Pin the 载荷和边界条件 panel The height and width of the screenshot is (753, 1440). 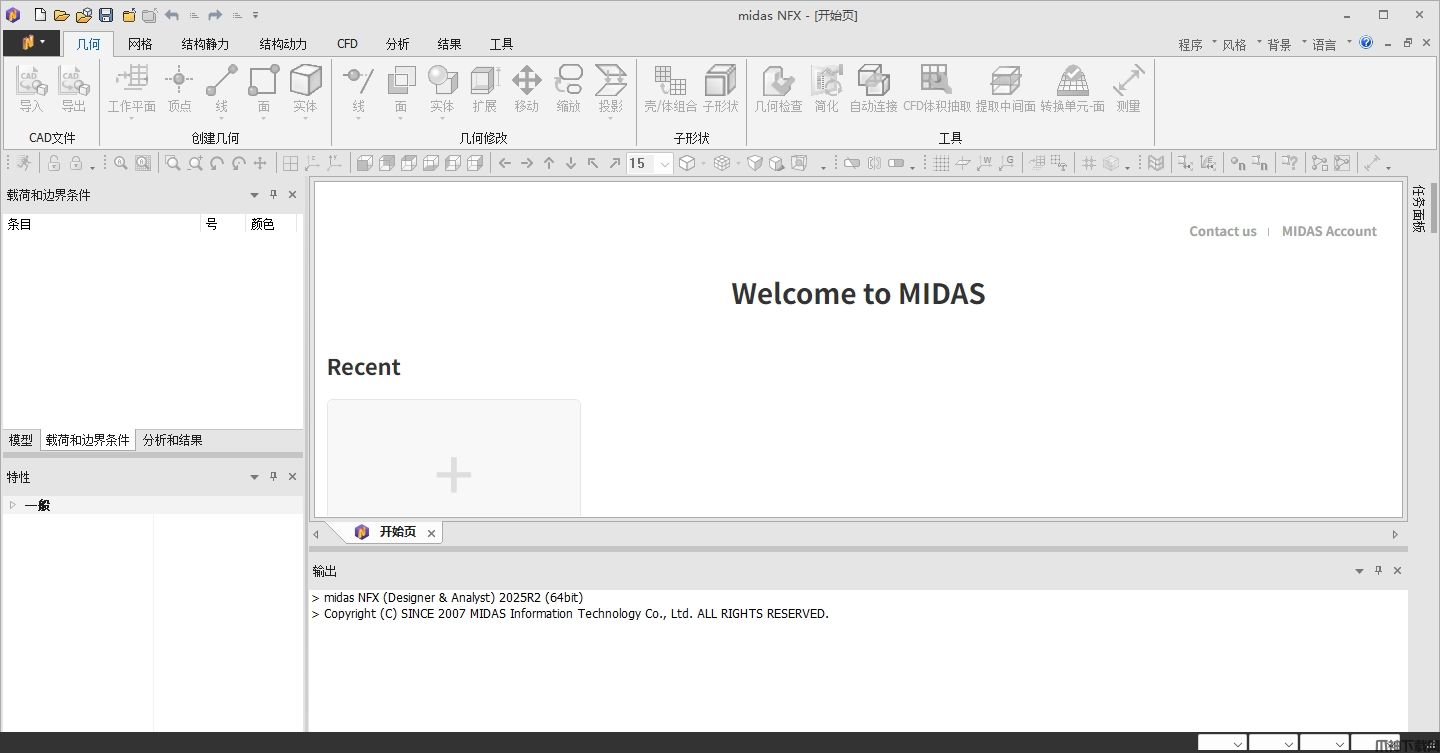(273, 195)
